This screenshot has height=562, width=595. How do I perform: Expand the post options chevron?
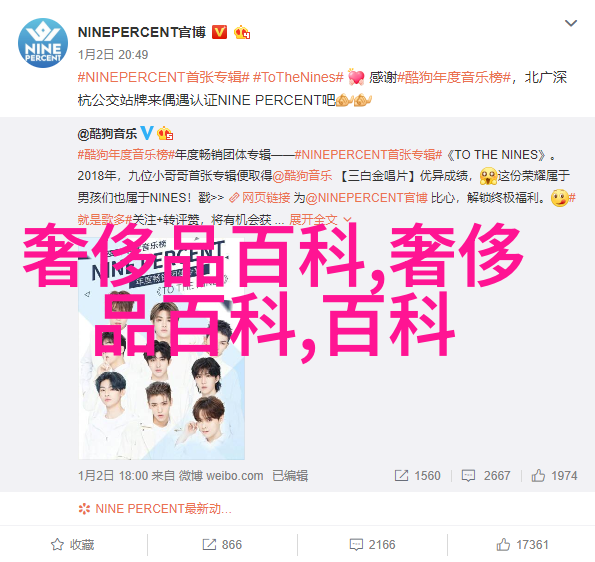click(571, 23)
